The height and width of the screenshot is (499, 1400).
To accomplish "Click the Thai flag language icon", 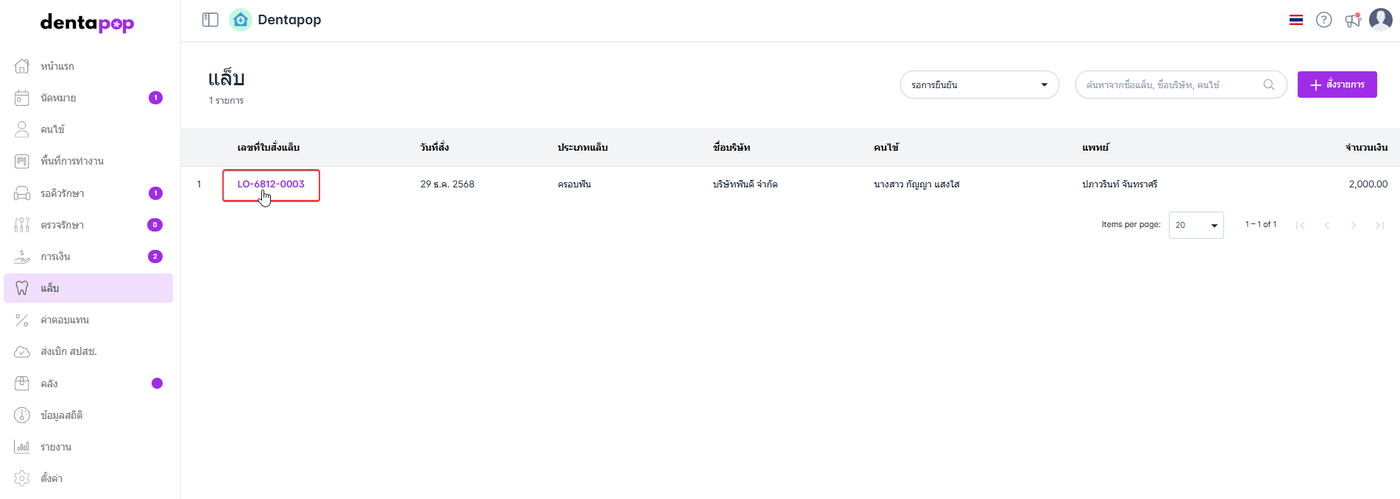I will coord(1296,20).
